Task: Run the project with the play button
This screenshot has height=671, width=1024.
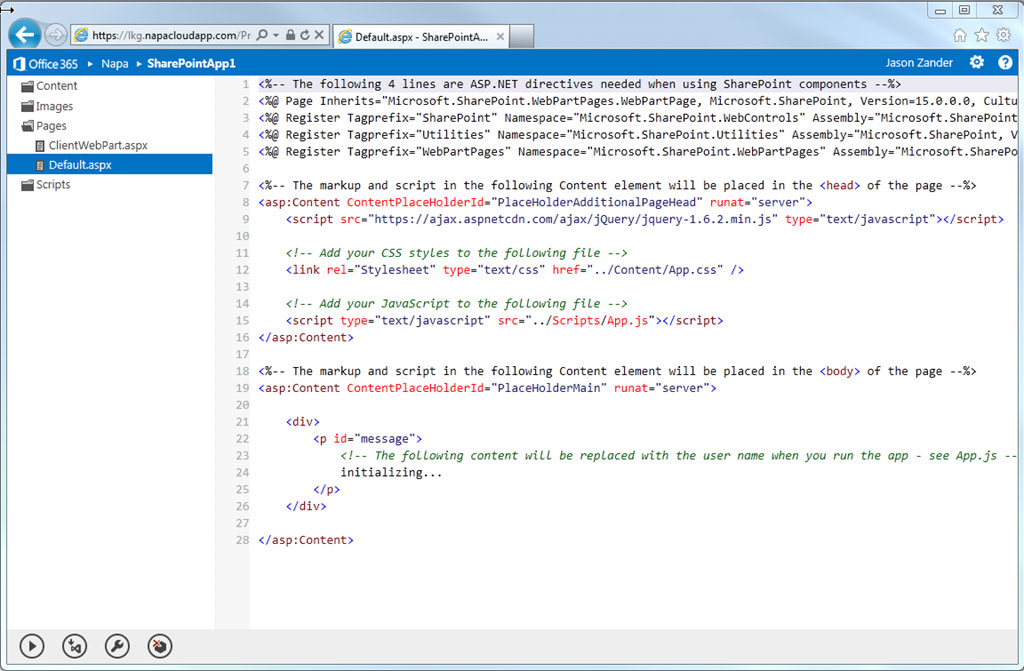Action: point(32,646)
